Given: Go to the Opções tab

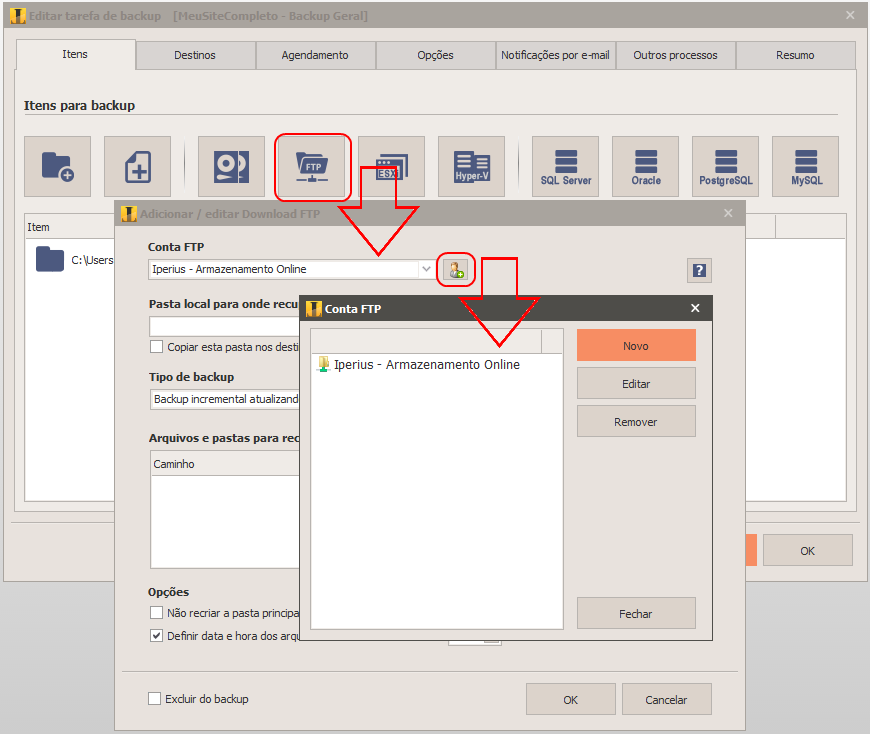Looking at the screenshot, I should tap(436, 55).
